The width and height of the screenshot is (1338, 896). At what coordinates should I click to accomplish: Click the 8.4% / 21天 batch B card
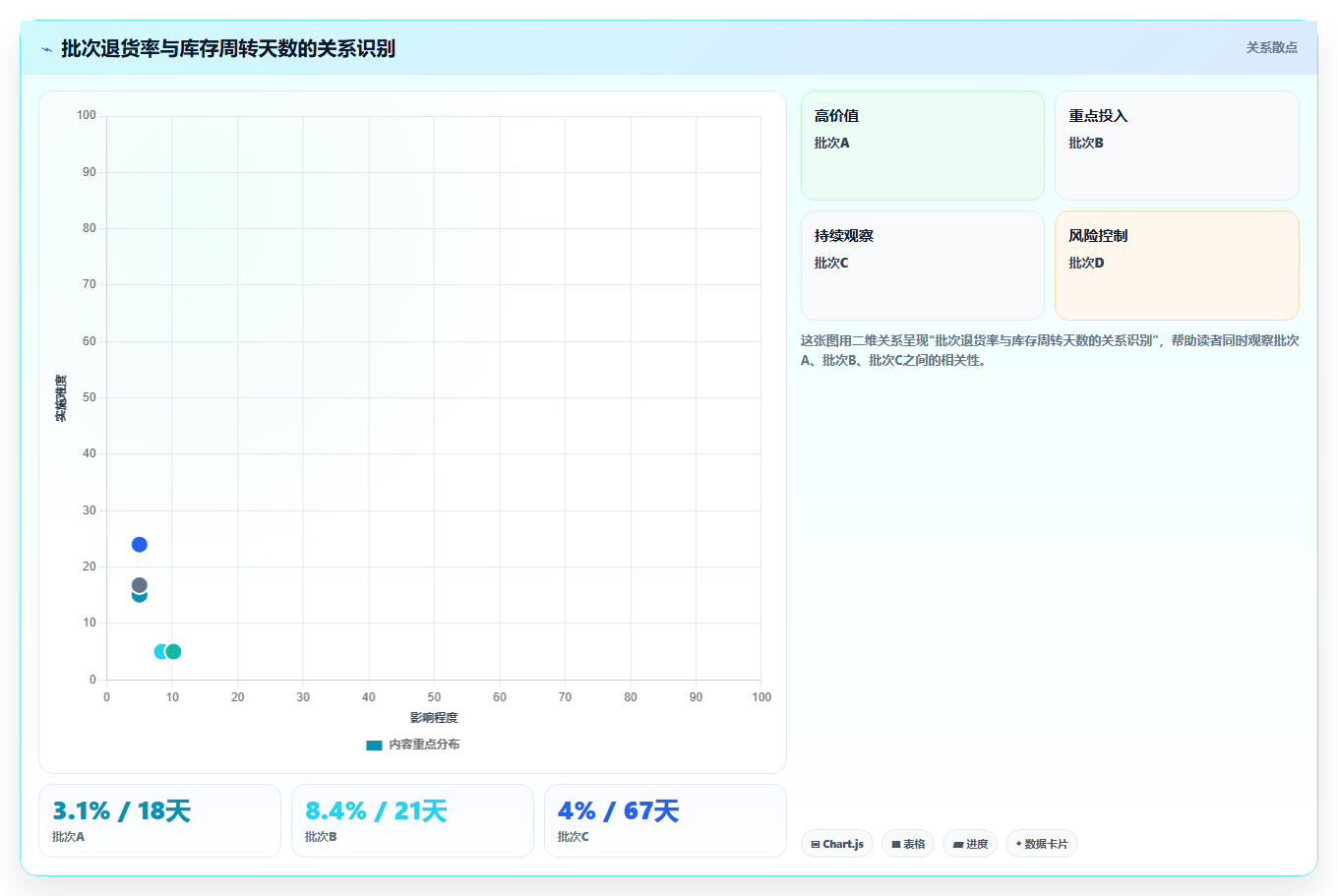coord(412,820)
